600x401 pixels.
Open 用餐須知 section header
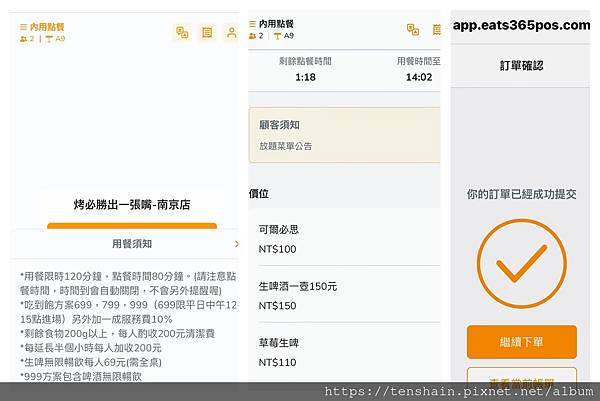click(126, 244)
